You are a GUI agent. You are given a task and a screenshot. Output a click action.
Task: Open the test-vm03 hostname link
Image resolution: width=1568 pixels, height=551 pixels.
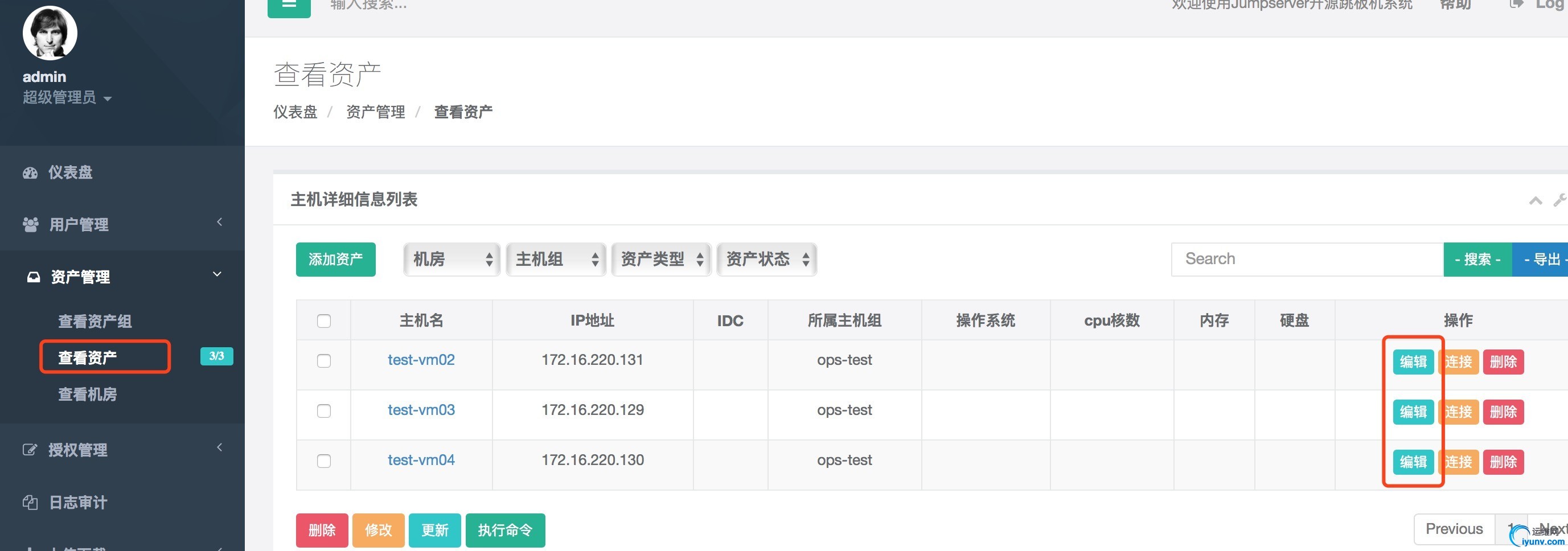coord(421,410)
